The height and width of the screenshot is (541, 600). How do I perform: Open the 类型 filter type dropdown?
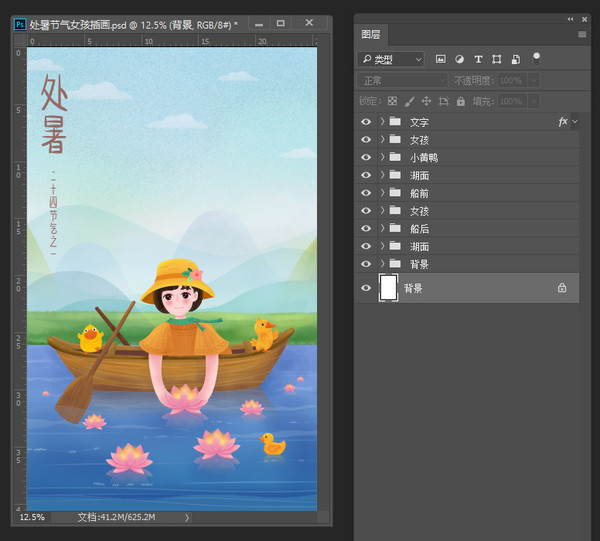(x=391, y=59)
